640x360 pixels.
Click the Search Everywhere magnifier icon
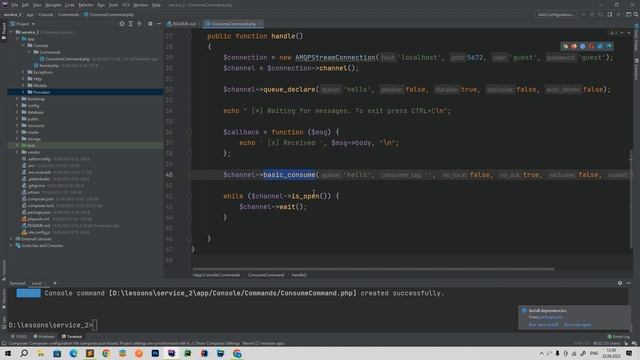pyautogui.click(x=636, y=14)
